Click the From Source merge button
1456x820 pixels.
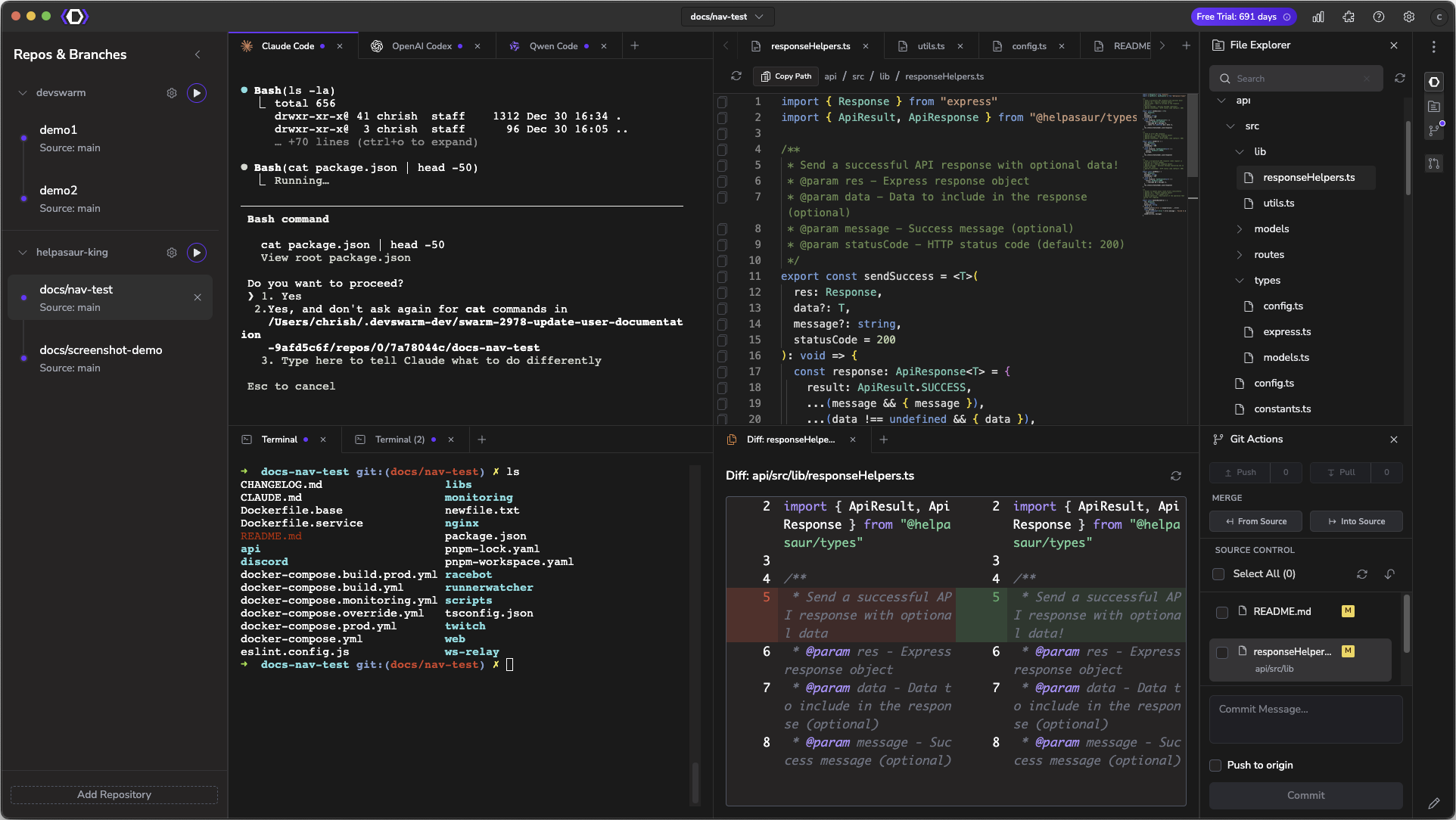[1255, 521]
